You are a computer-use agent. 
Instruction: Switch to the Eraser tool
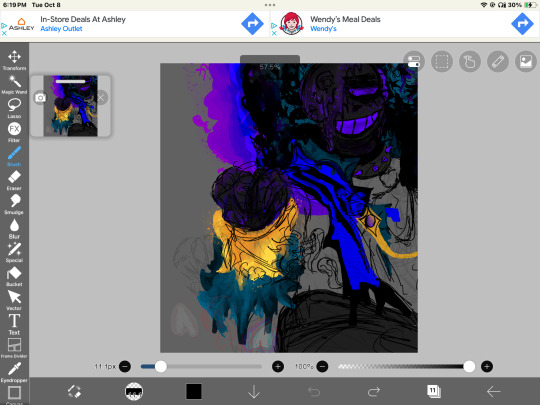coord(14,180)
